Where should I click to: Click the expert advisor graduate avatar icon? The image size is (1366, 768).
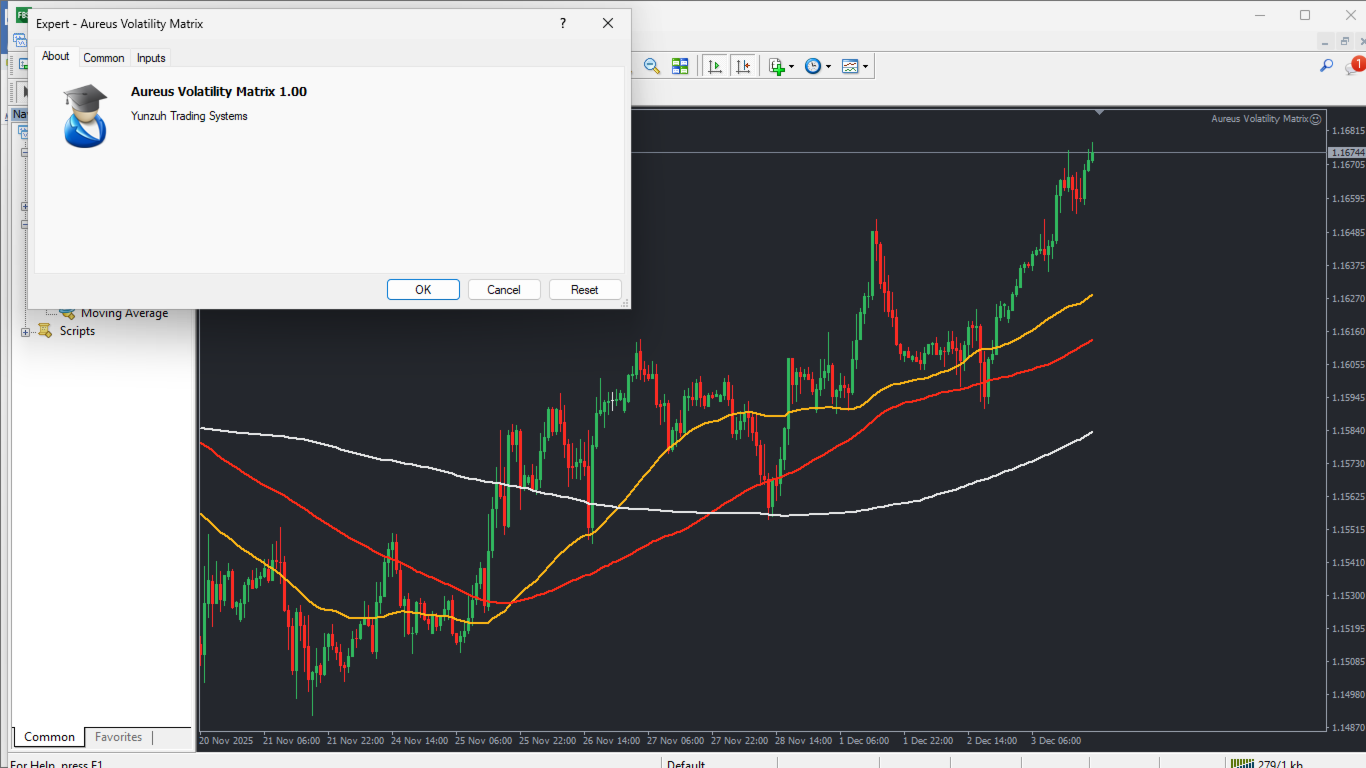85,115
